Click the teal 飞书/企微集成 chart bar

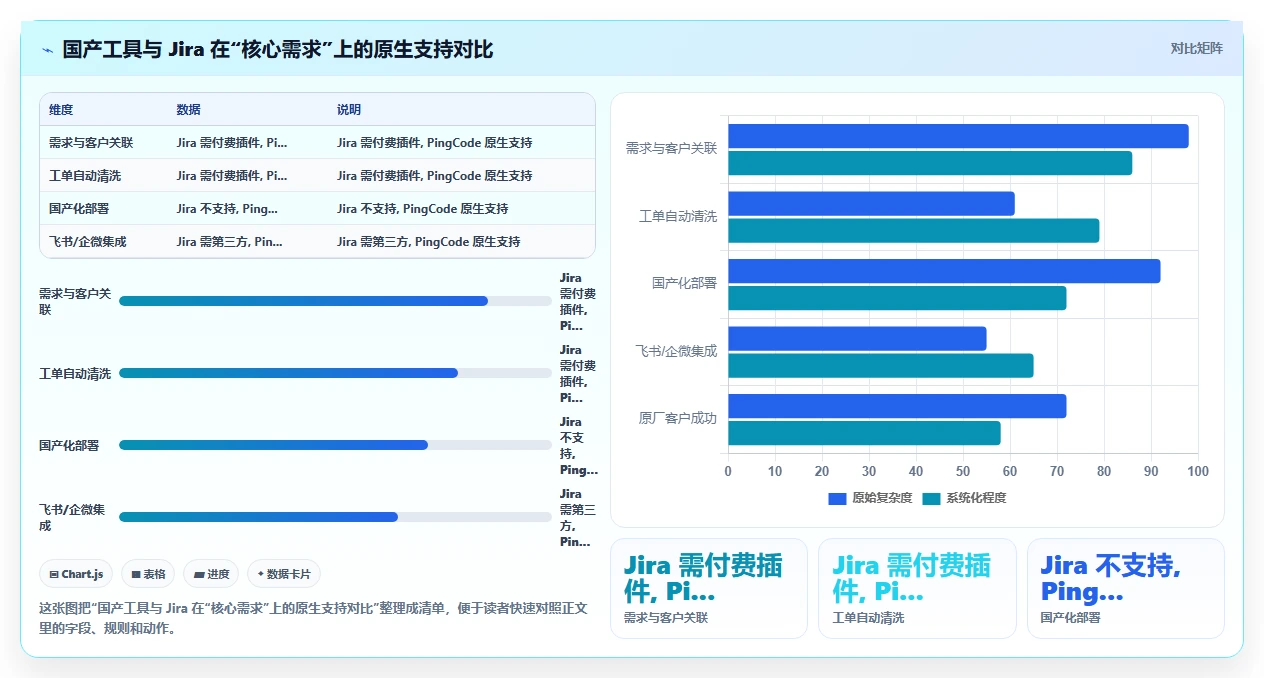[880, 365]
